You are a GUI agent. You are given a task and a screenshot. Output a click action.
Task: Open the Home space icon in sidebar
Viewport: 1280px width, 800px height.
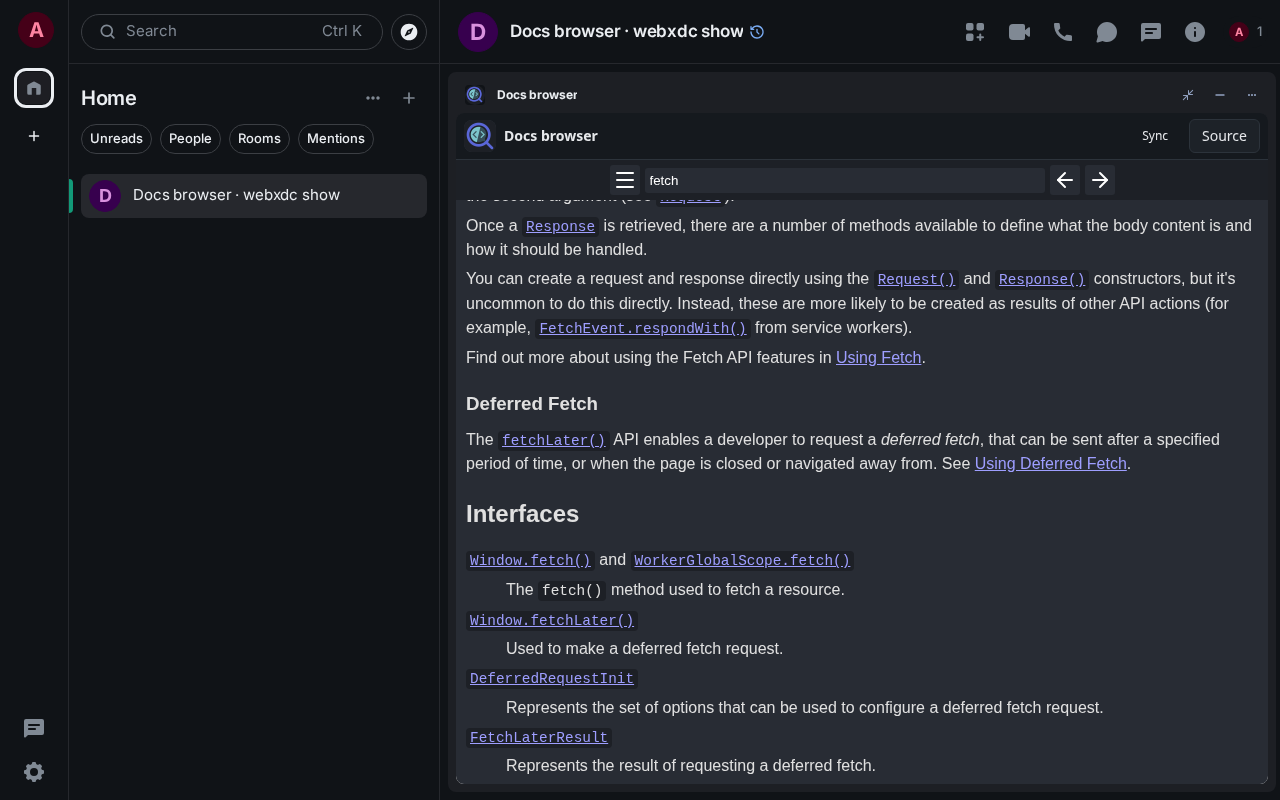[x=34, y=88]
